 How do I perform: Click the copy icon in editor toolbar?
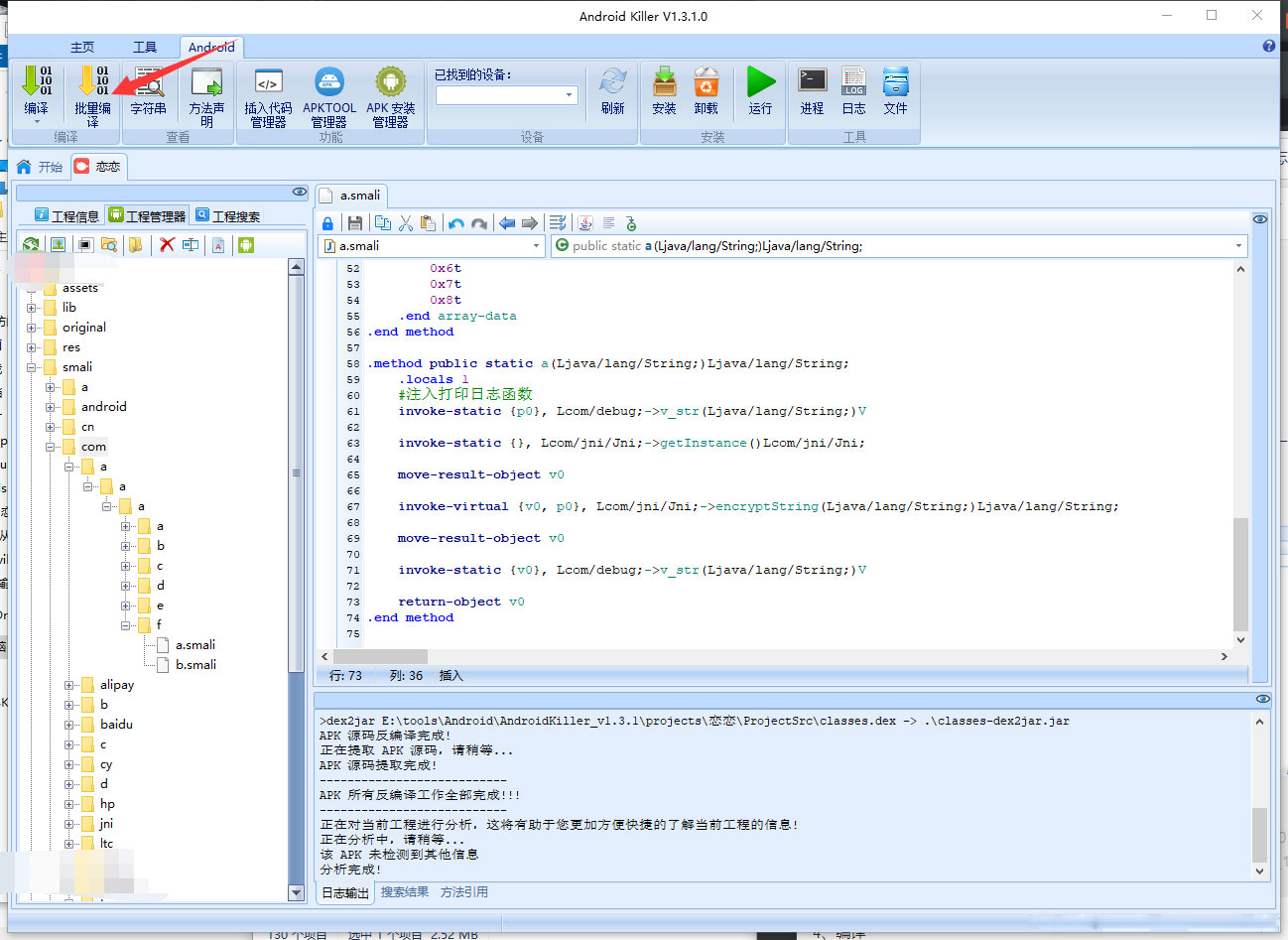(x=382, y=223)
